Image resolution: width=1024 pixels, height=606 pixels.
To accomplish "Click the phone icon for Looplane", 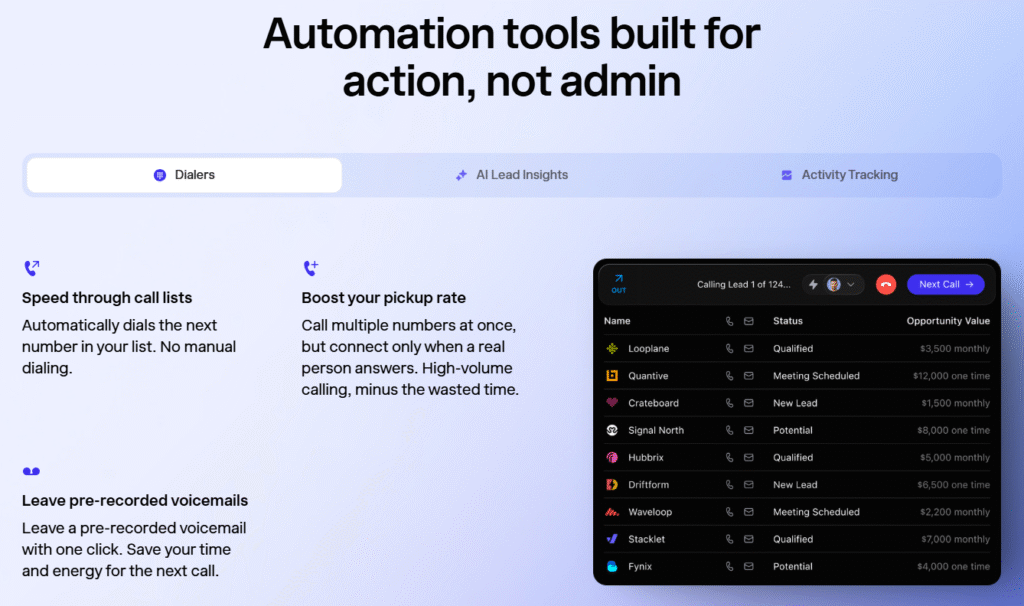I will (729, 349).
